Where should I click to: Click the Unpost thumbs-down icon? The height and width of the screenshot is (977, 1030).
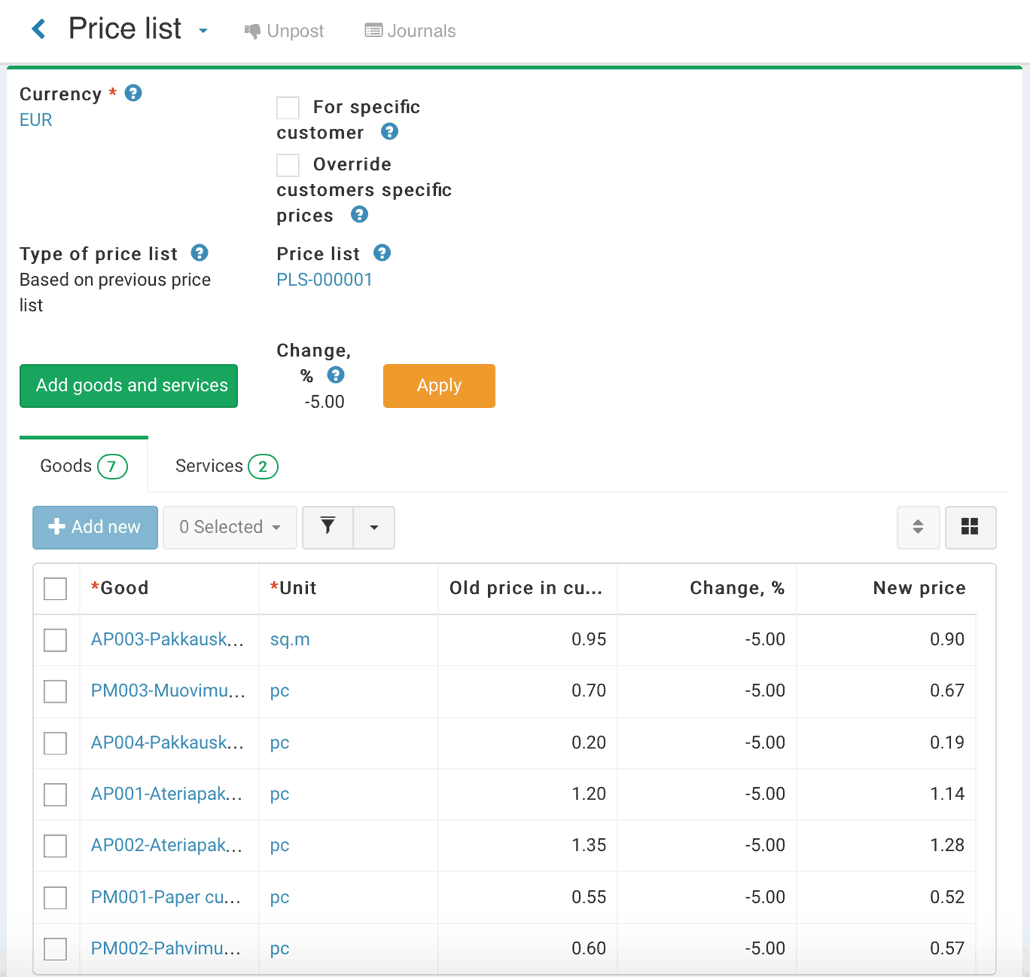(x=254, y=31)
